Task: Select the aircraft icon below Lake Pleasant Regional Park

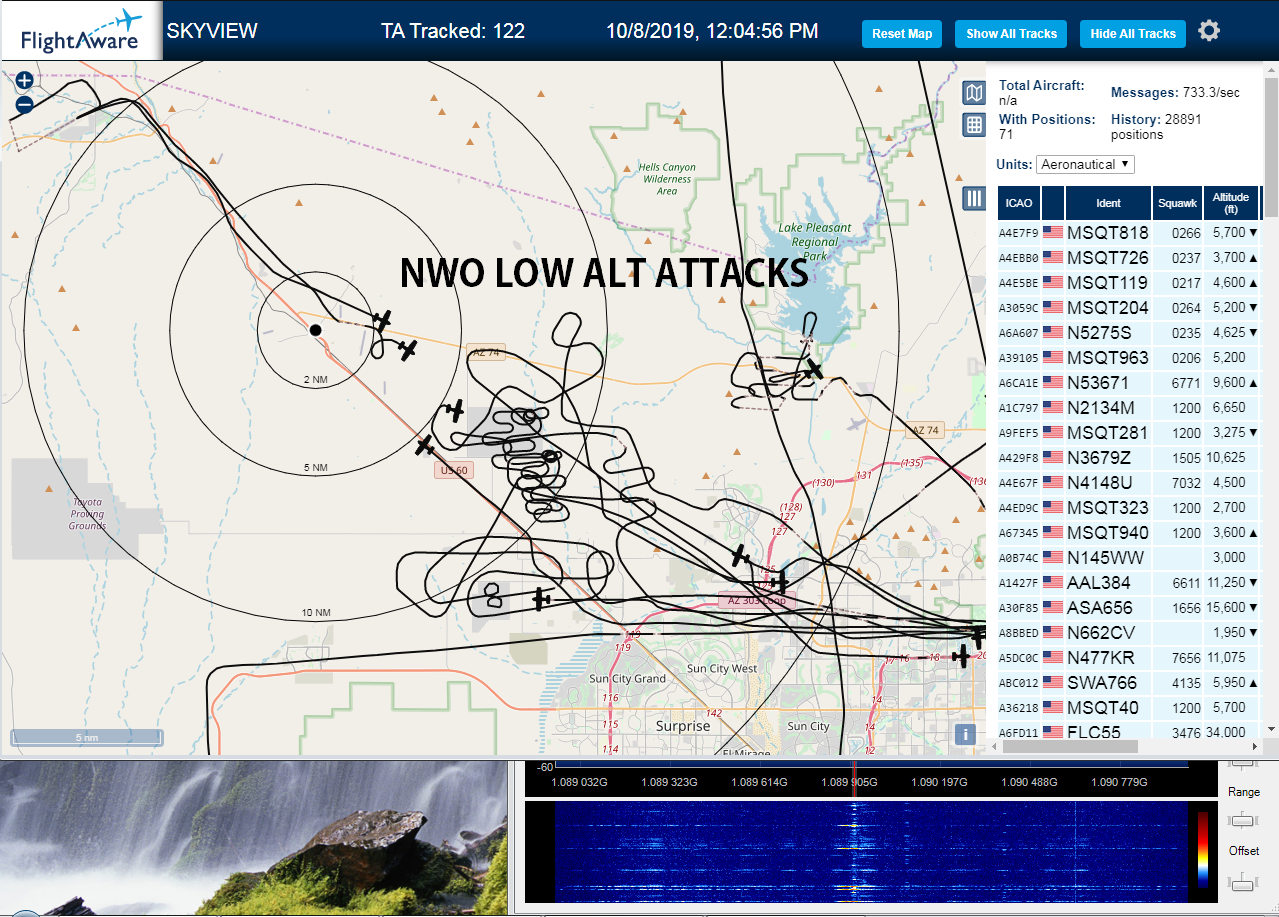Action: point(814,369)
